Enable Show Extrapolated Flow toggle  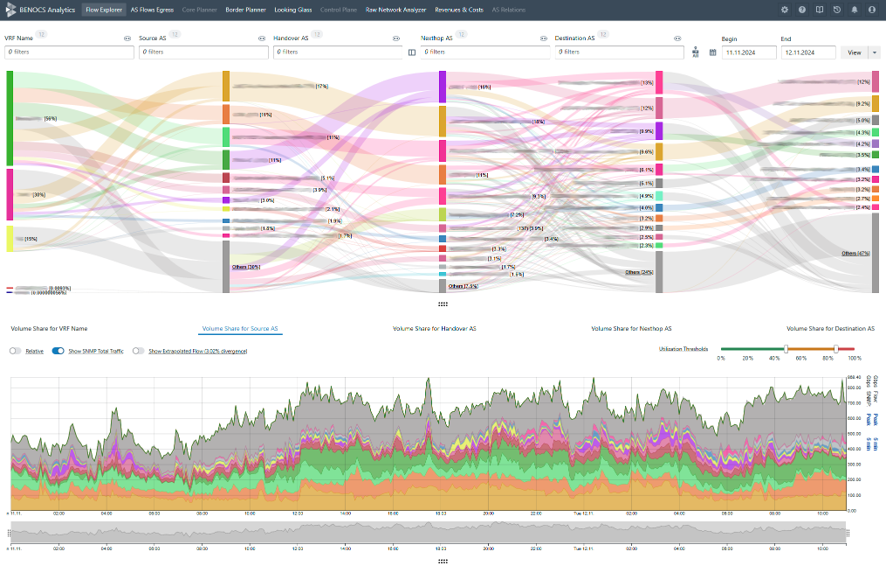click(138, 351)
